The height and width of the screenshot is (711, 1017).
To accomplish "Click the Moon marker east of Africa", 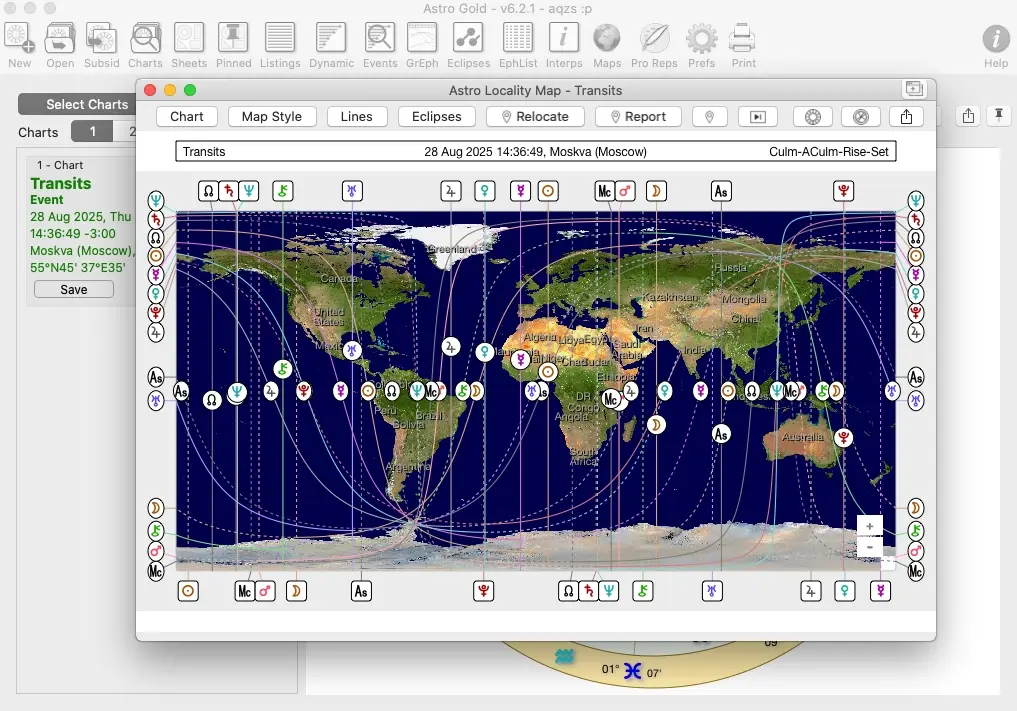I will click(656, 425).
